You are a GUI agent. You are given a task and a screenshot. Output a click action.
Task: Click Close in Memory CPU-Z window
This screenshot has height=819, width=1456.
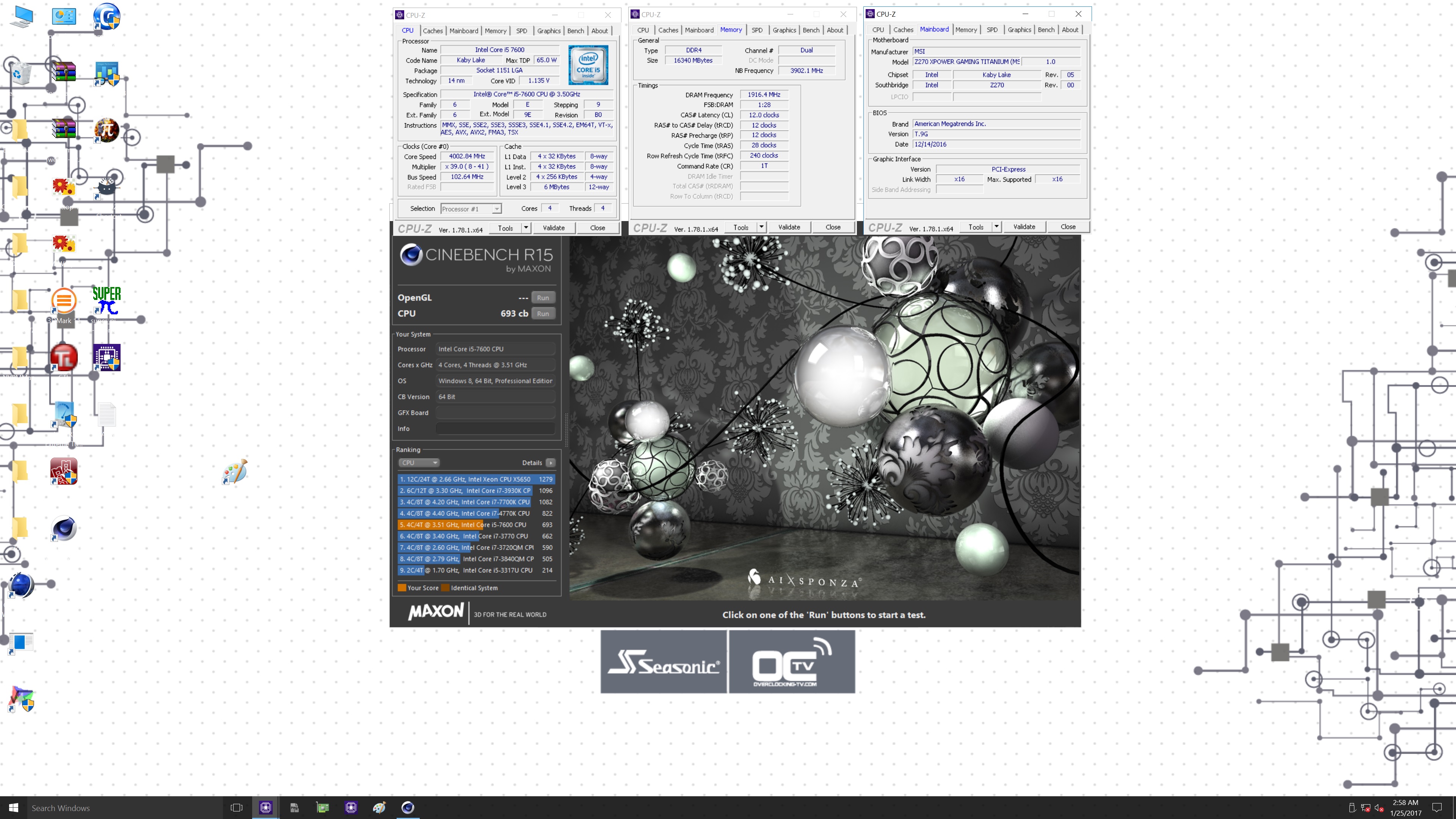point(833,227)
